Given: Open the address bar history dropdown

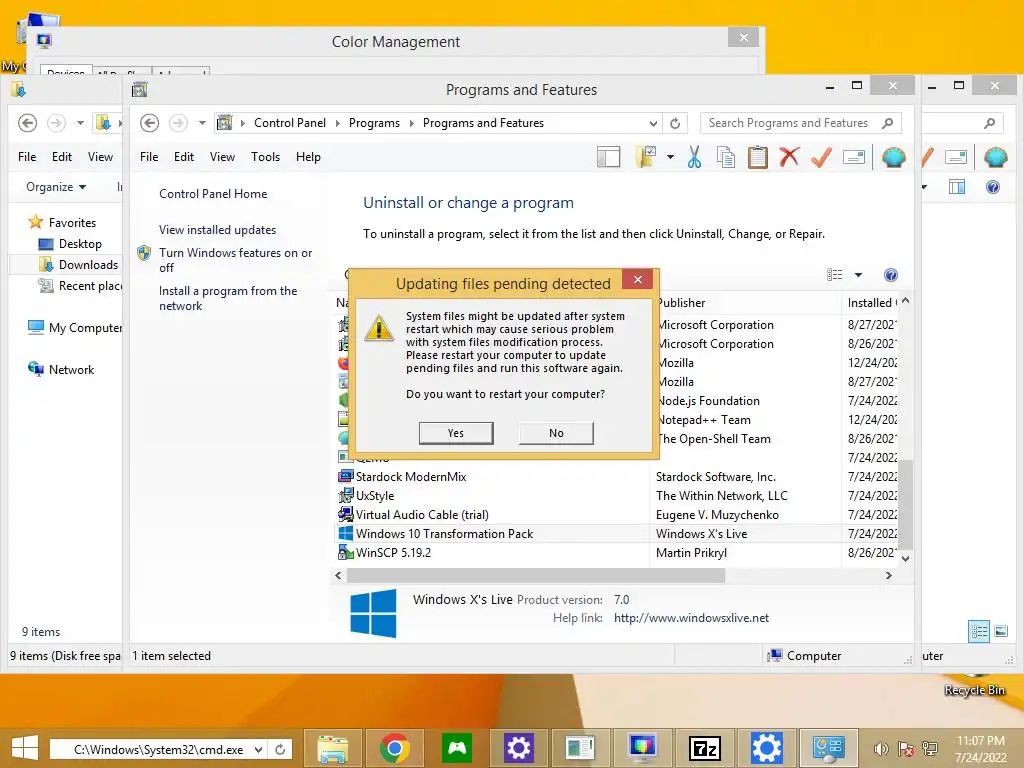Looking at the screenshot, I should click(653, 123).
